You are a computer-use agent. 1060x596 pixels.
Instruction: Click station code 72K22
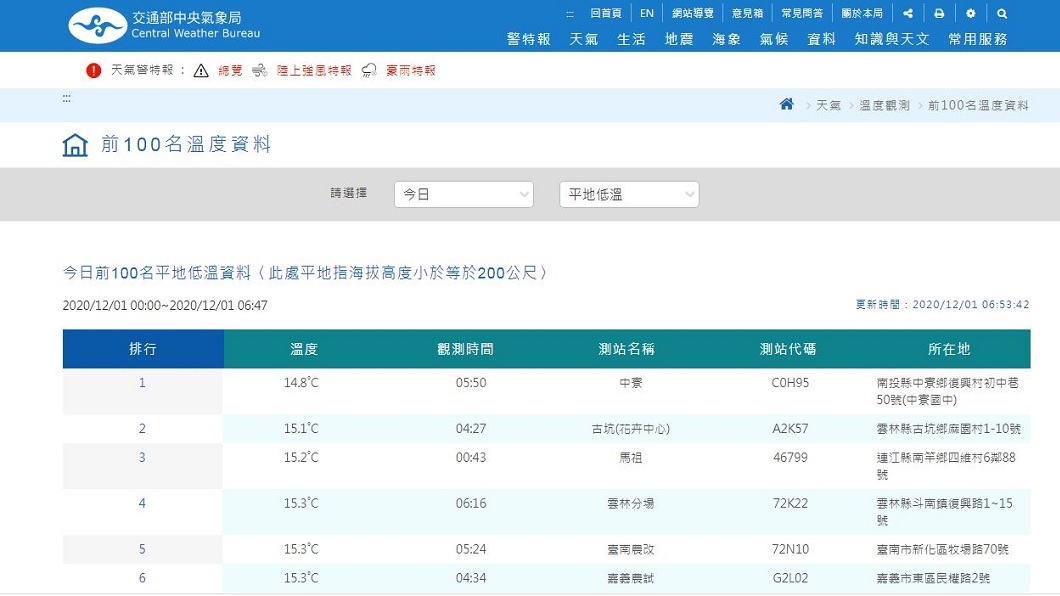pos(790,504)
